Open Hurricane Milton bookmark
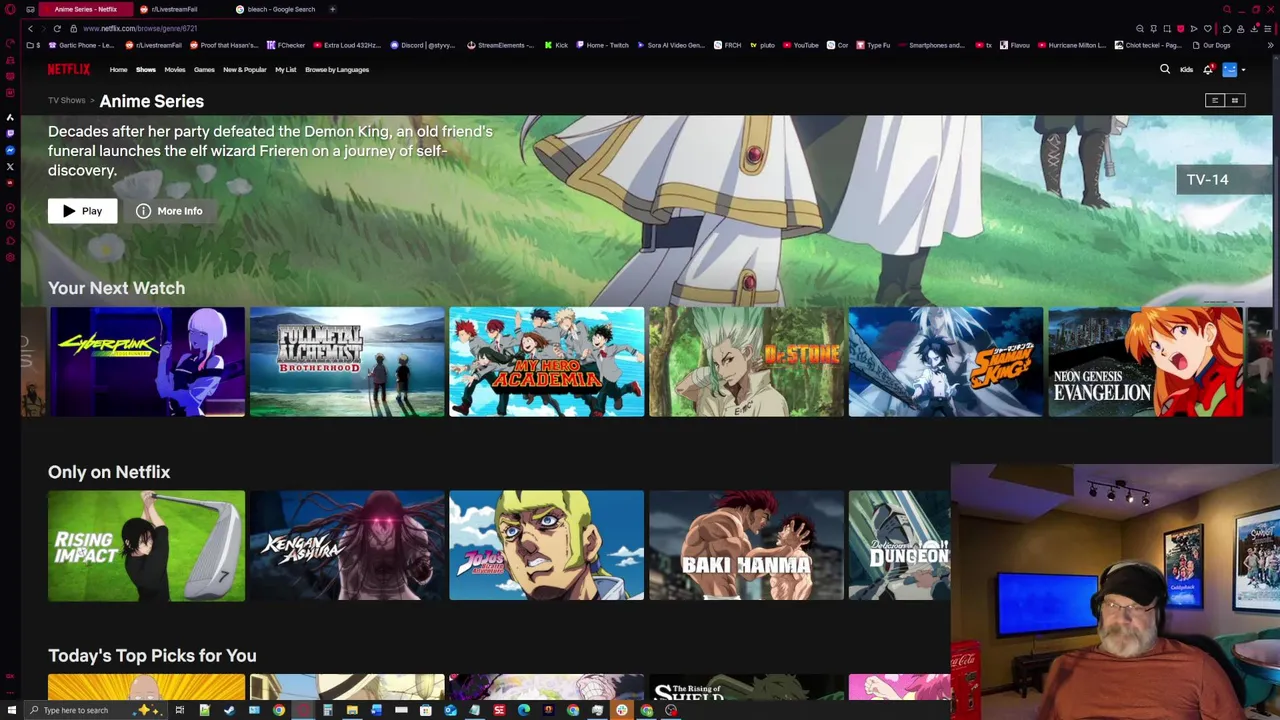The image size is (1280, 720). (1072, 45)
